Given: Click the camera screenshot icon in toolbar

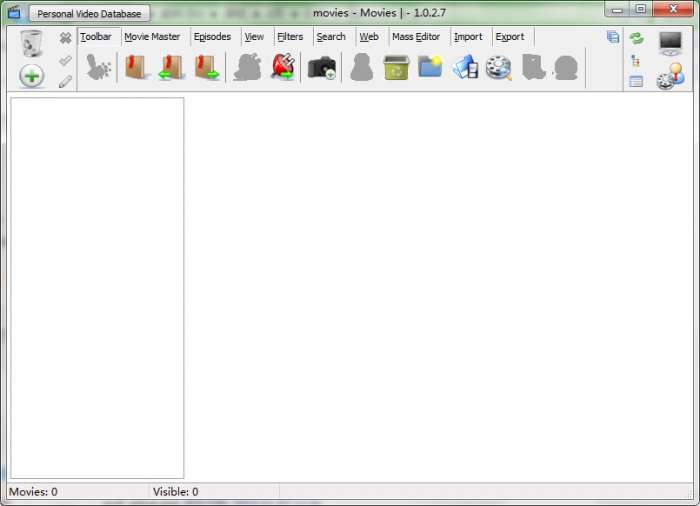Looking at the screenshot, I should [321, 68].
